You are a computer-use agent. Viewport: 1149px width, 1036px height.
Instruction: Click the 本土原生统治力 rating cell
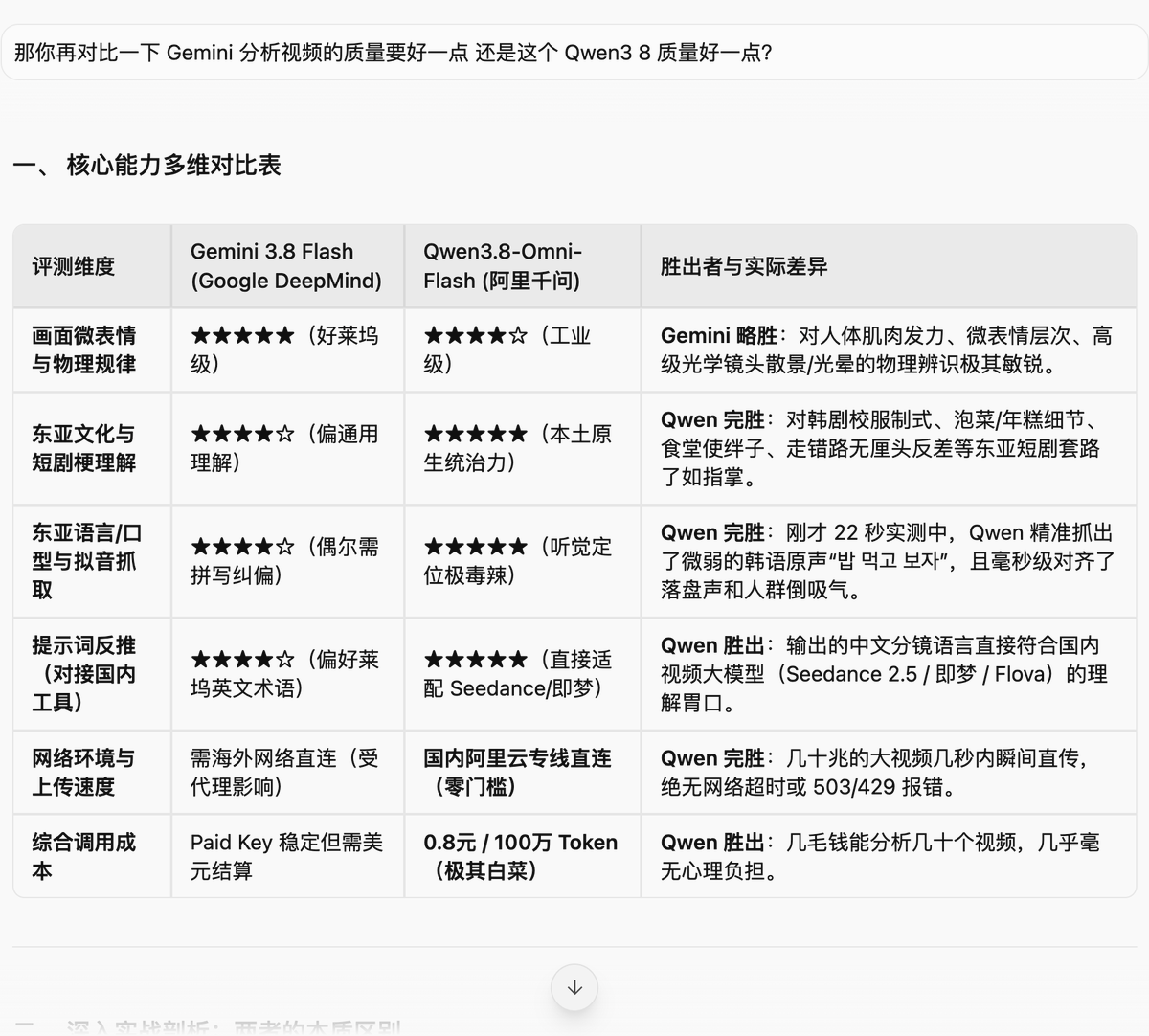click(522, 448)
